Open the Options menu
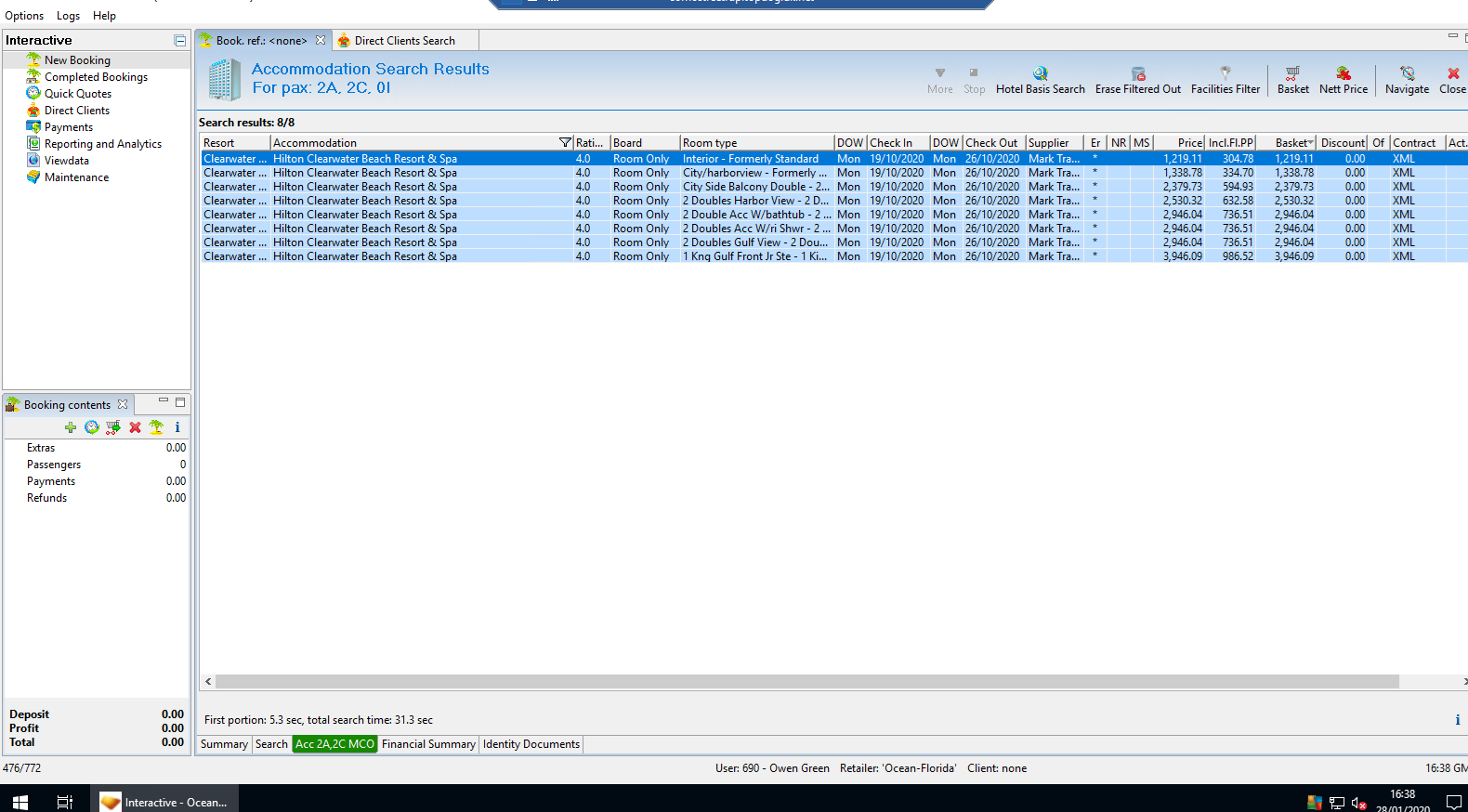Image resolution: width=1468 pixels, height=812 pixels. 24,16
